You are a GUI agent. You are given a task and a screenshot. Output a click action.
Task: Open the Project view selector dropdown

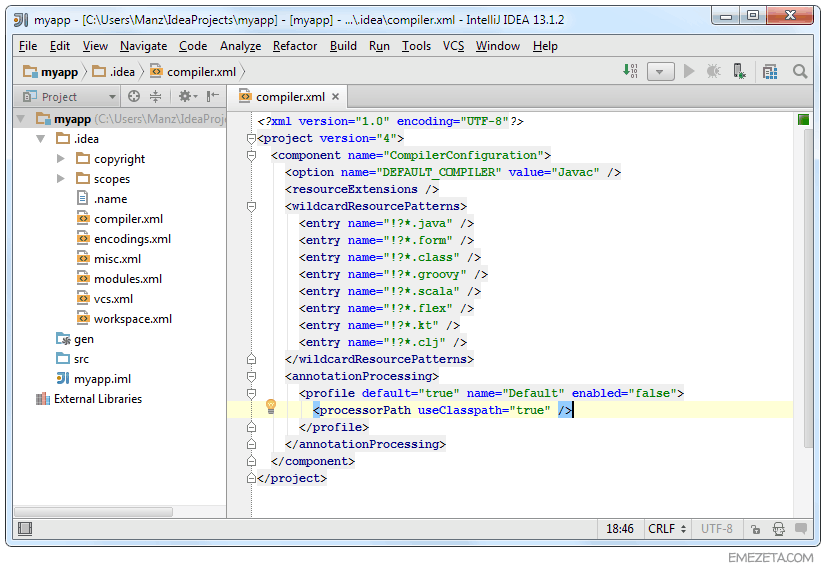(69, 97)
